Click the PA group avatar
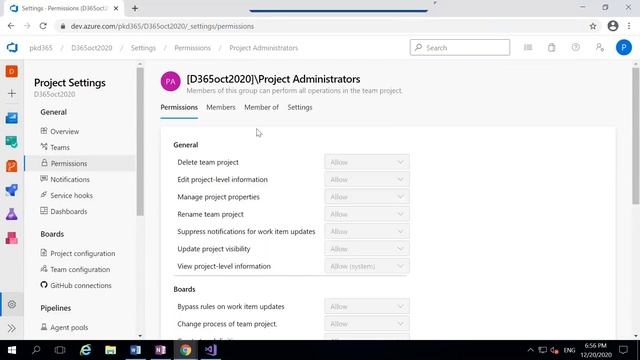 [170, 82]
